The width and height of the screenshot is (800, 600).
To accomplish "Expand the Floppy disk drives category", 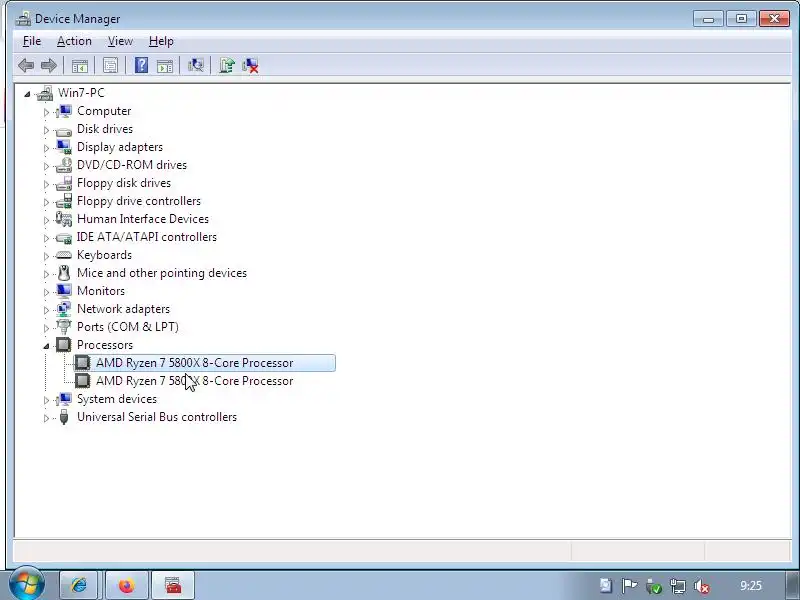I will [46, 184].
